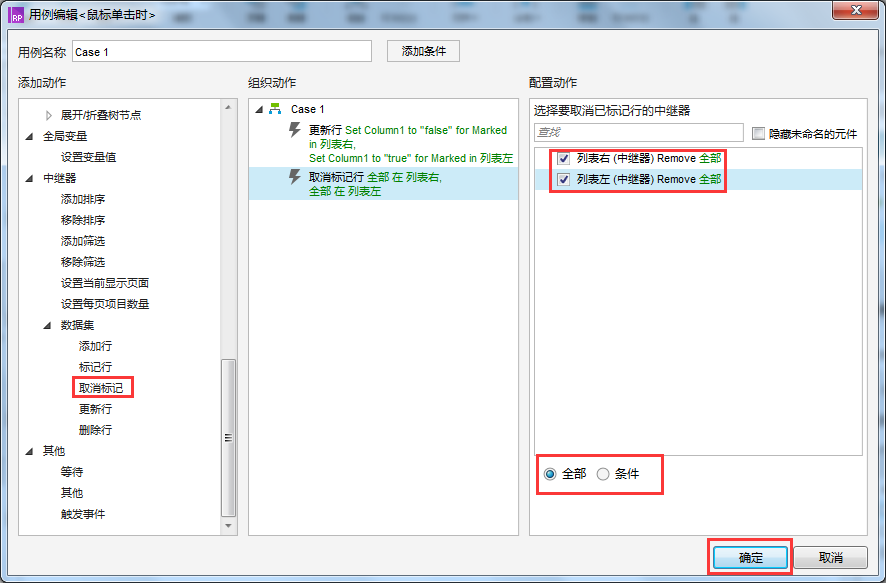Select the 取消标记行 全部 organized action

coord(383,184)
